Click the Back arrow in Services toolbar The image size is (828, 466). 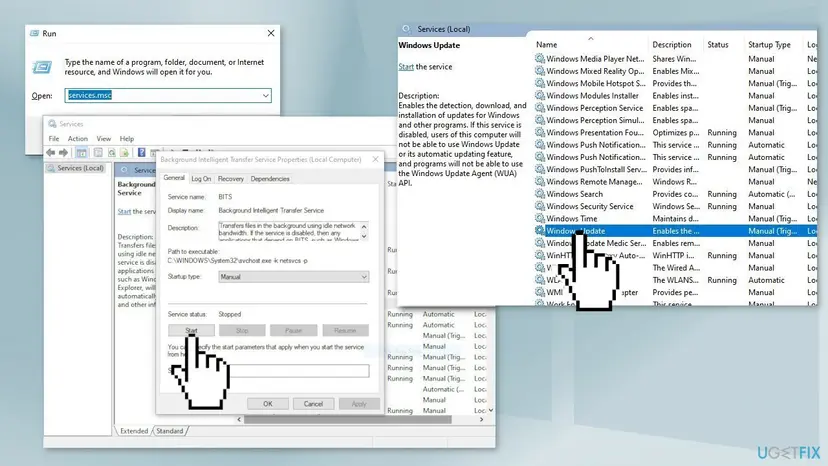click(x=51, y=153)
